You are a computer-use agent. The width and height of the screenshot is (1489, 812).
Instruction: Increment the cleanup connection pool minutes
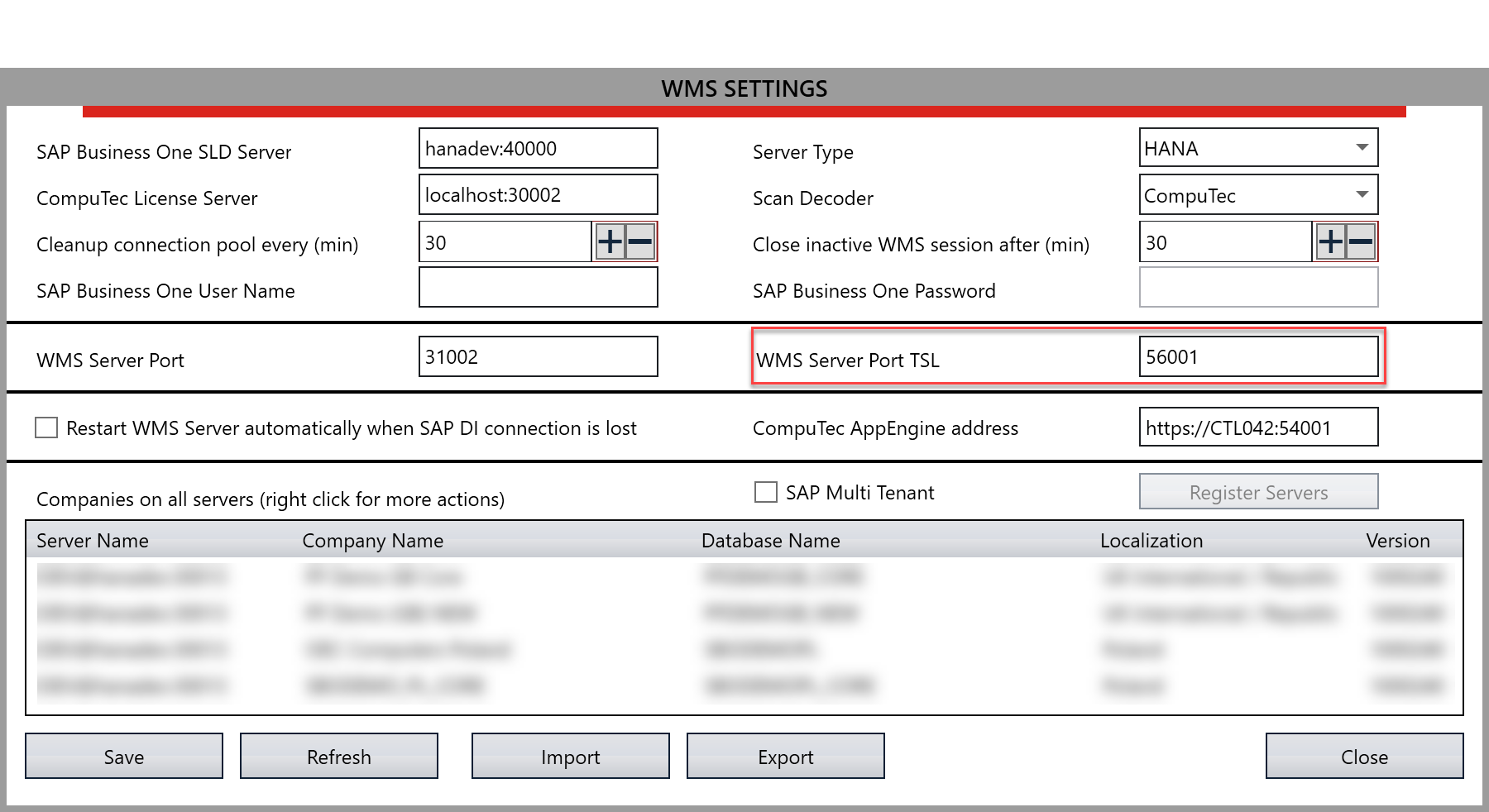click(x=608, y=241)
